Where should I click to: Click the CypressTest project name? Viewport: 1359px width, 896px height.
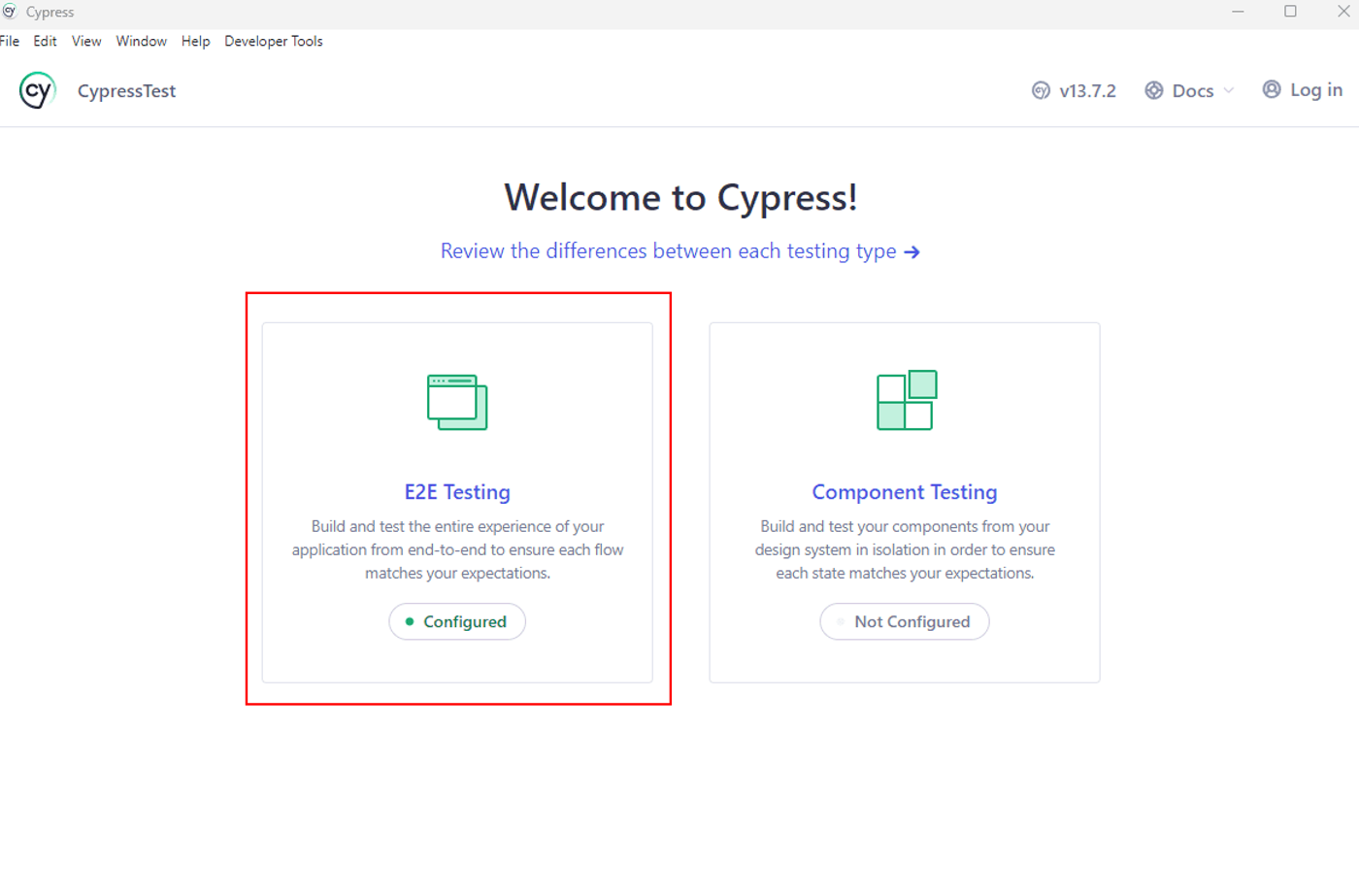tap(126, 91)
